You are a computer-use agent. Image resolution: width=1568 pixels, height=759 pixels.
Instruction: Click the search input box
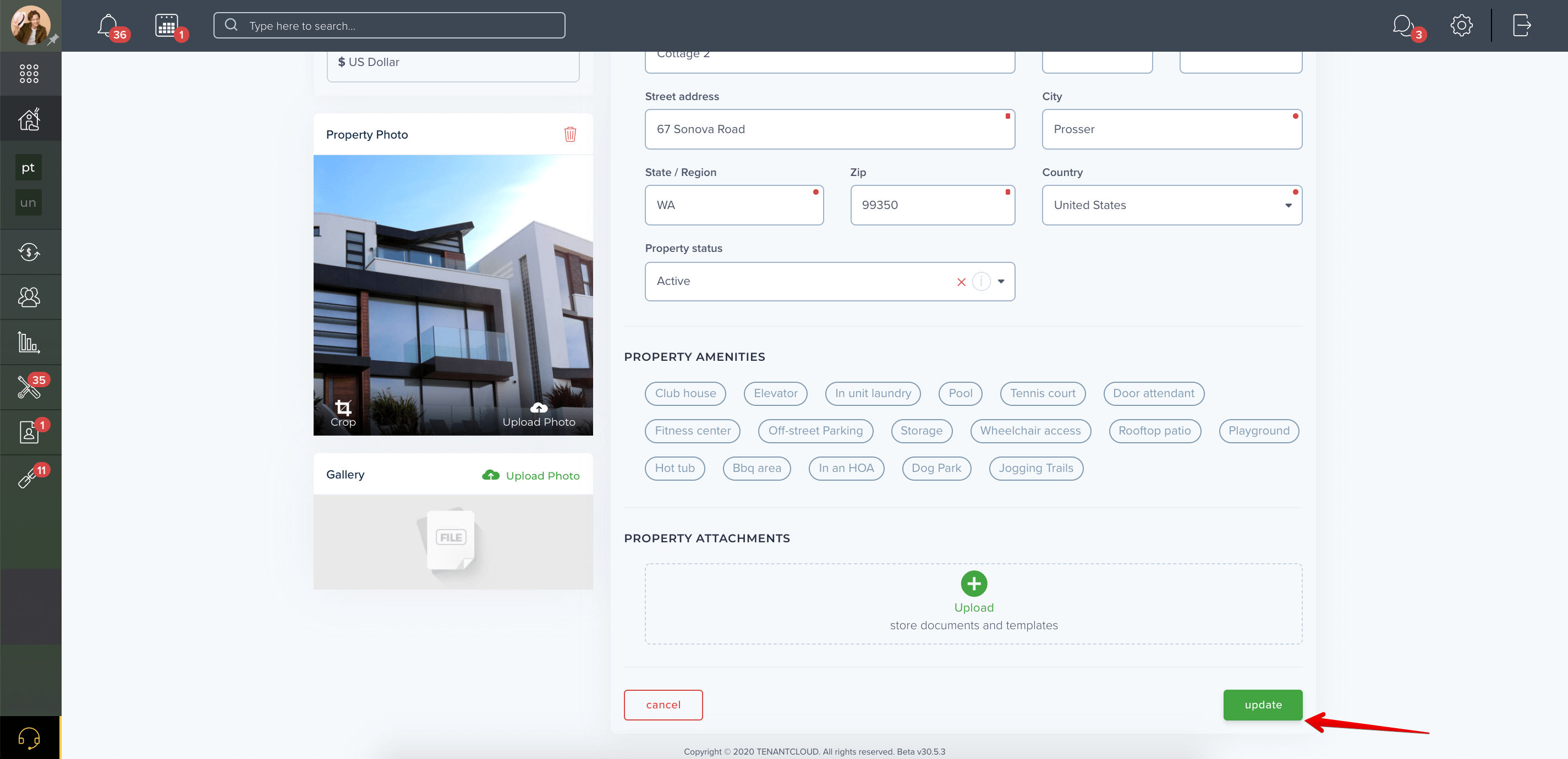389,25
